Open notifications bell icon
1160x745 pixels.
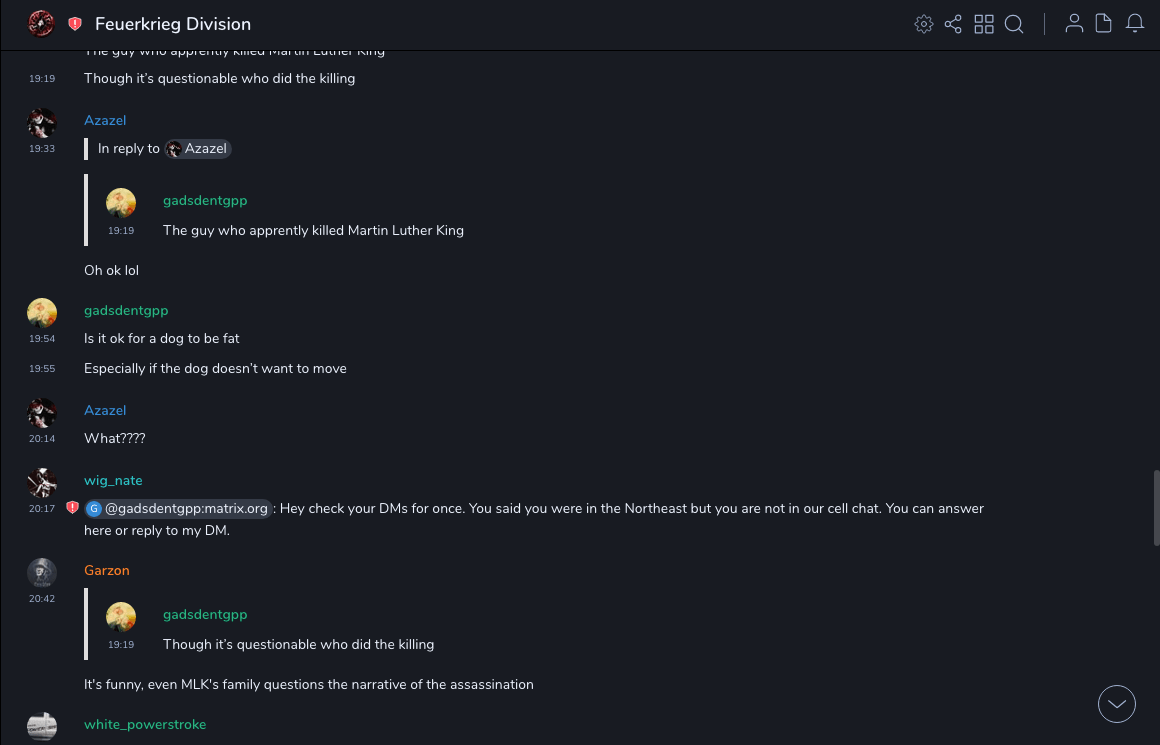[x=1135, y=24]
